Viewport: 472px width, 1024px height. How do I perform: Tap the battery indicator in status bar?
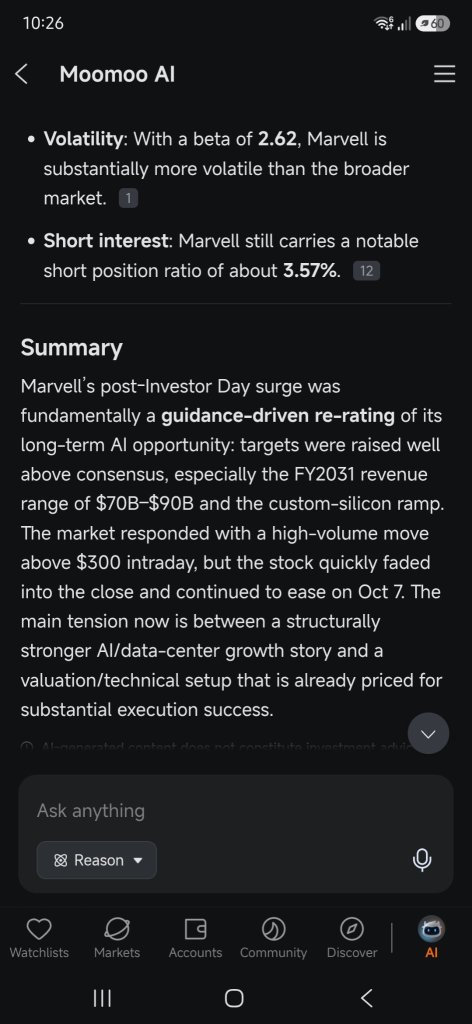click(x=433, y=24)
